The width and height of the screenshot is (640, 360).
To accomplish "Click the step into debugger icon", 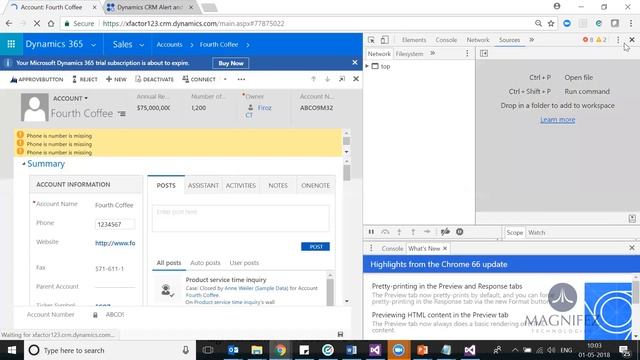I will click(399, 232).
